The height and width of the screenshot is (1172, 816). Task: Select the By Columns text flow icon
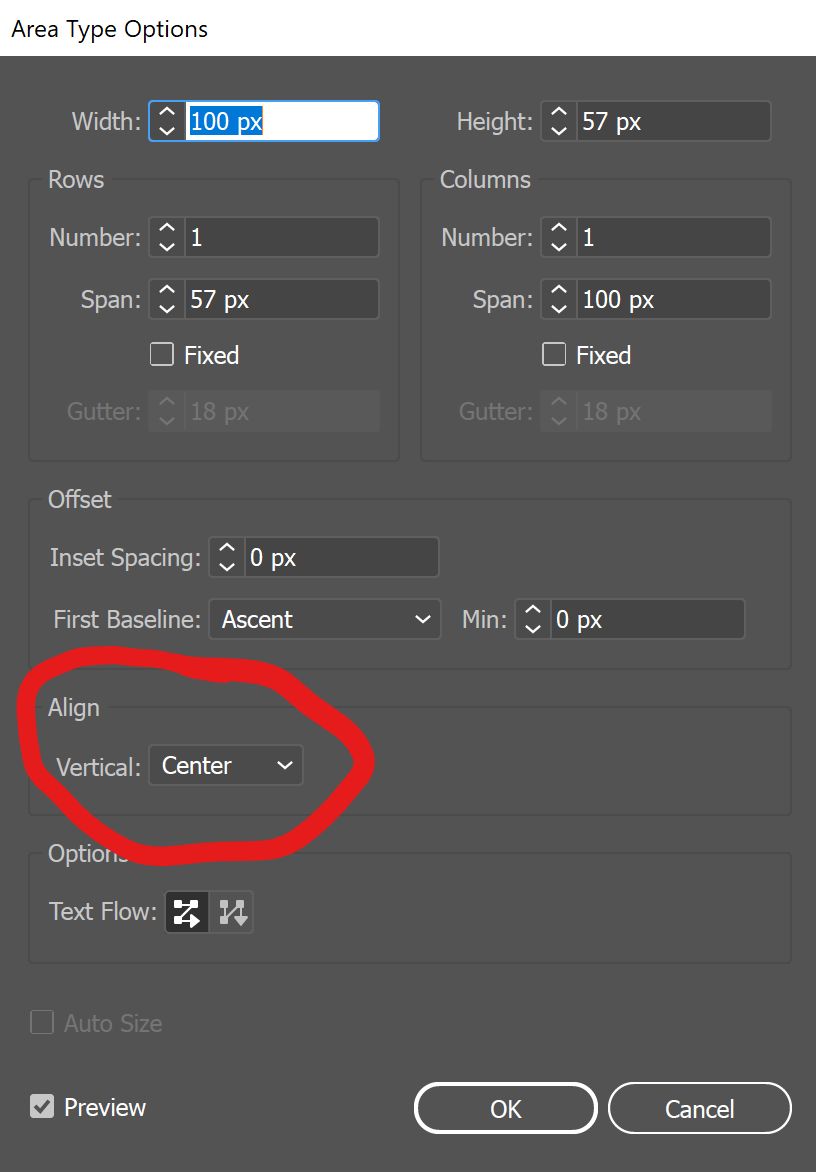(233, 911)
